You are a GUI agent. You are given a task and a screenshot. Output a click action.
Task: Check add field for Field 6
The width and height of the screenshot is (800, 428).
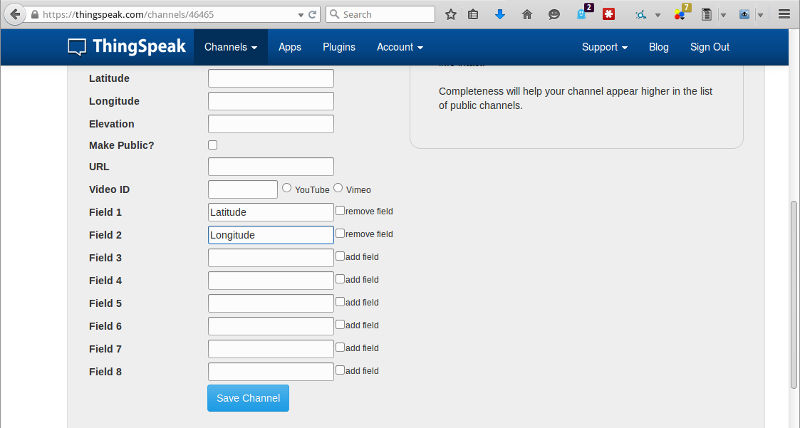click(x=340, y=324)
